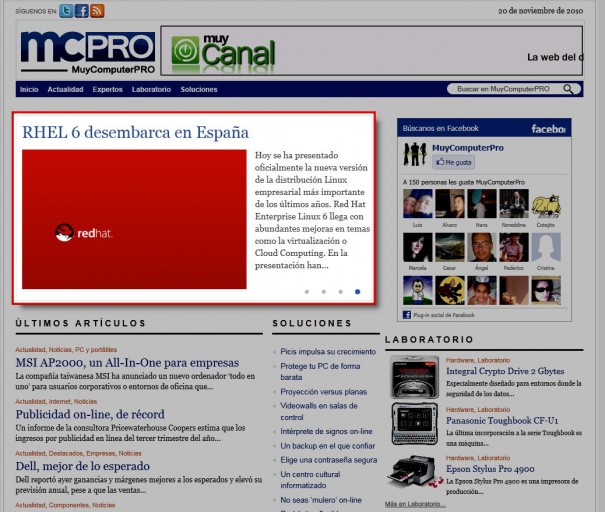
Task: Open the Actualidad menu item
Action: [x=65, y=89]
